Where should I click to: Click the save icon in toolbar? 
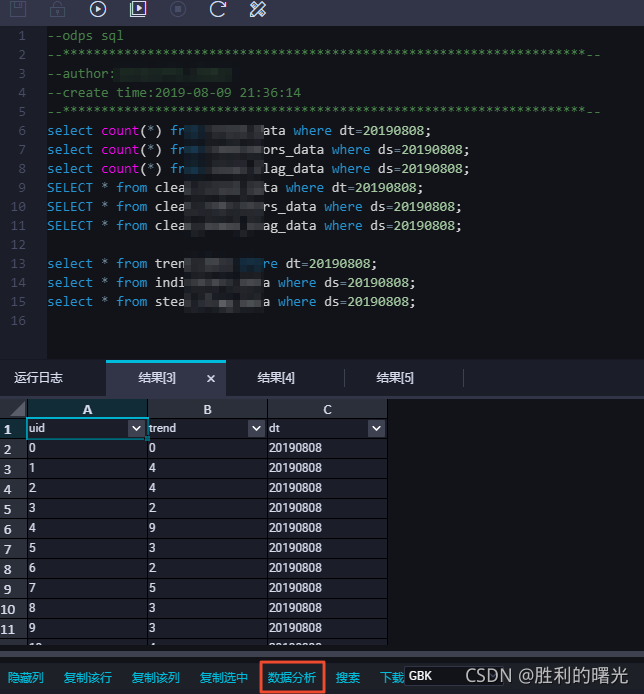point(18,8)
